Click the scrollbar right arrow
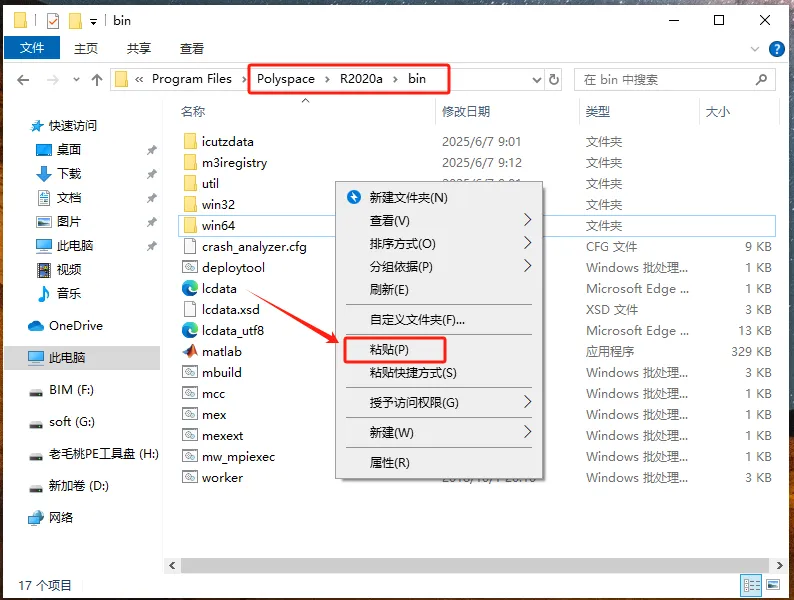The image size is (794, 600). pyautogui.click(x=779, y=565)
